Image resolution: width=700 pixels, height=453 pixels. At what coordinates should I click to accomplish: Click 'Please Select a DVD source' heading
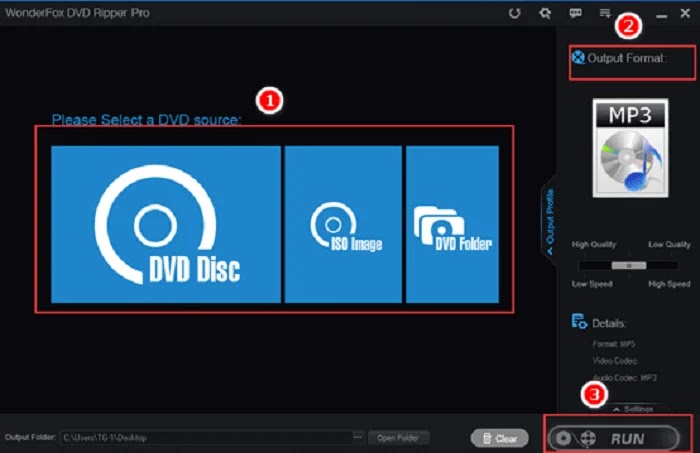[146, 120]
